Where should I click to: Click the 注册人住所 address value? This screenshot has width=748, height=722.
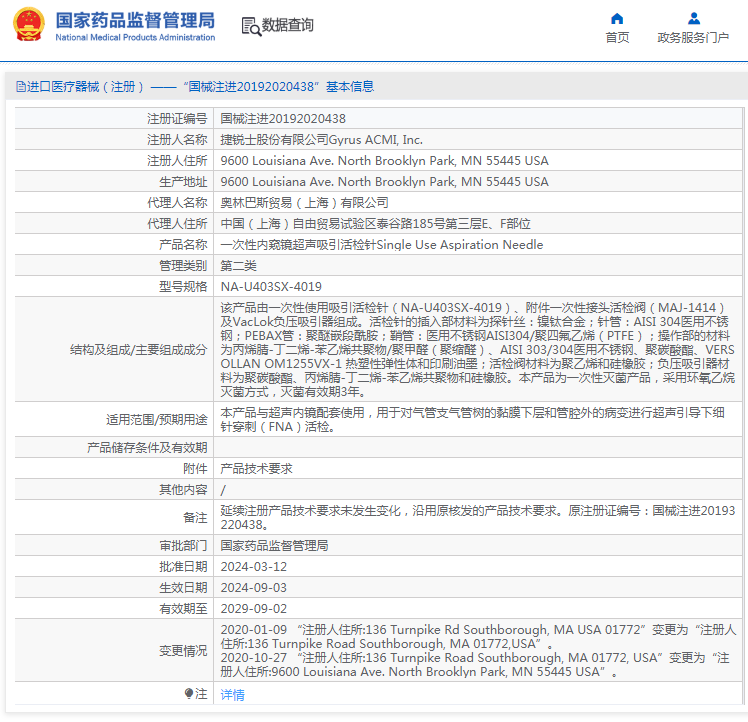click(384, 161)
